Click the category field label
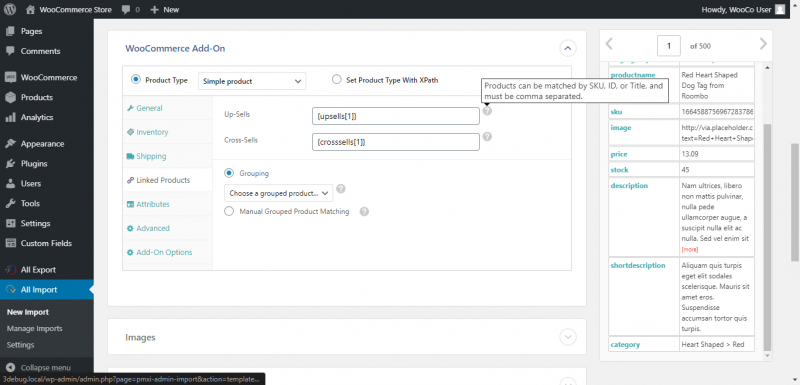800x385 pixels. coord(625,345)
